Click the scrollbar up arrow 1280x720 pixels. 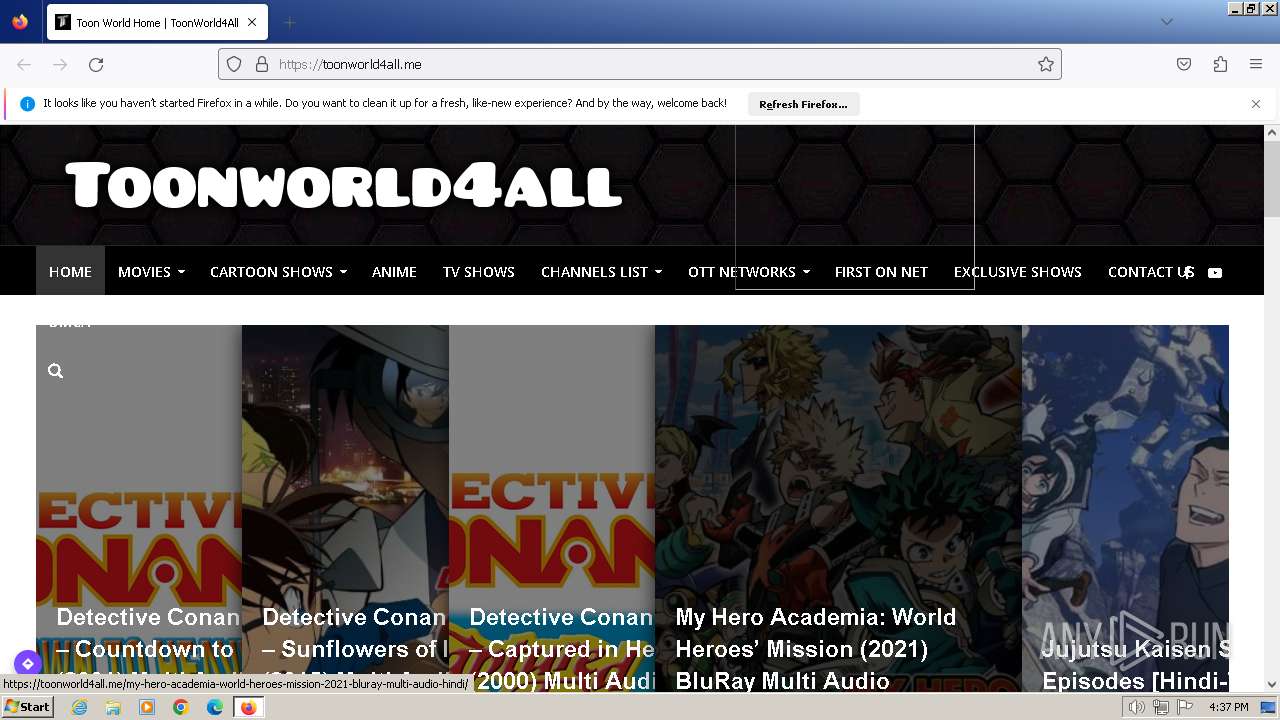[1272, 132]
